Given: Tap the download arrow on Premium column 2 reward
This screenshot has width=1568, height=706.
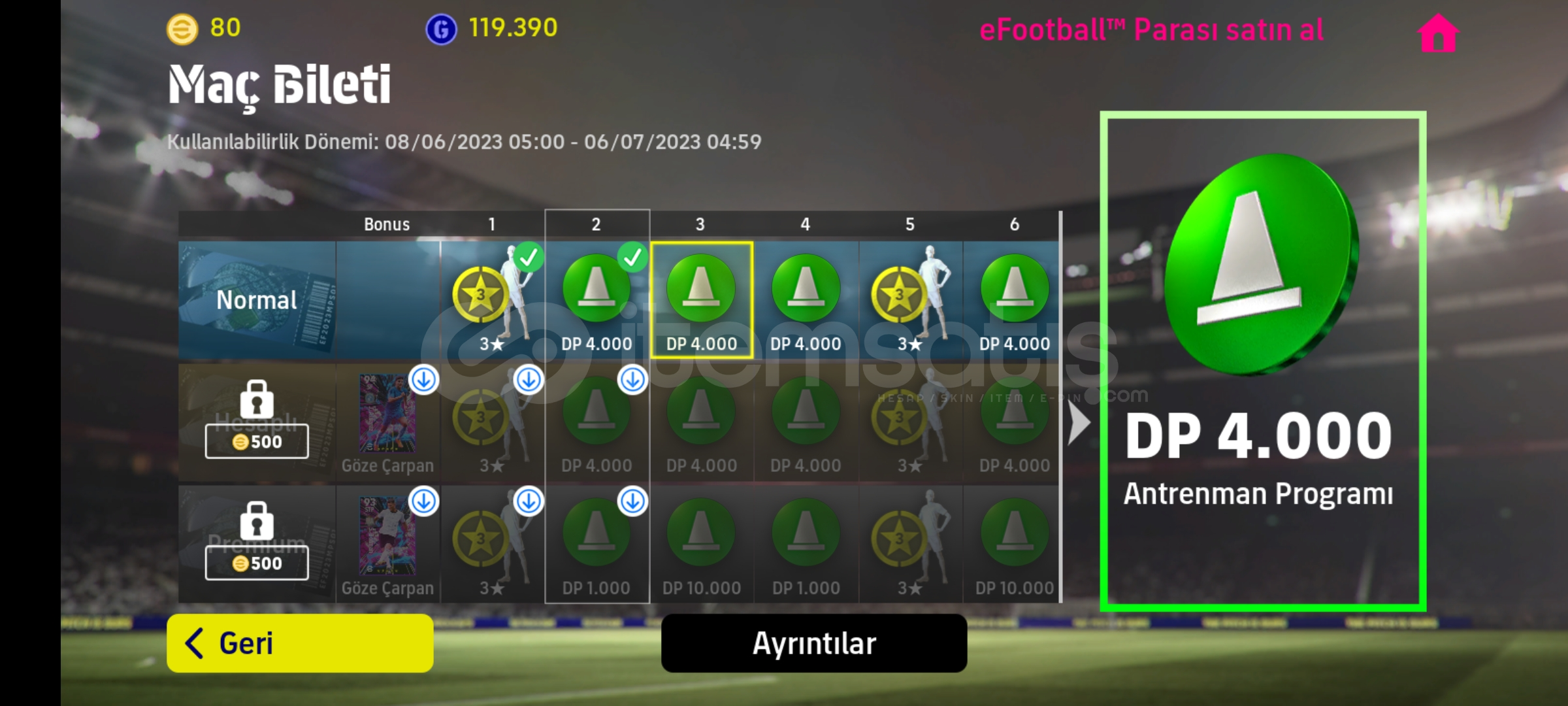Looking at the screenshot, I should (x=632, y=501).
